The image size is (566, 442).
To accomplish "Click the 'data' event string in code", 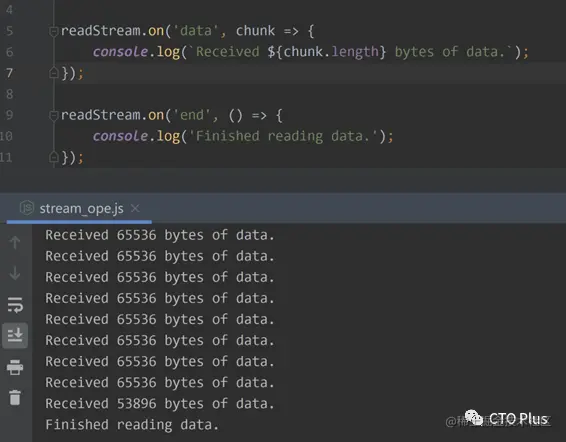I will tap(196, 31).
